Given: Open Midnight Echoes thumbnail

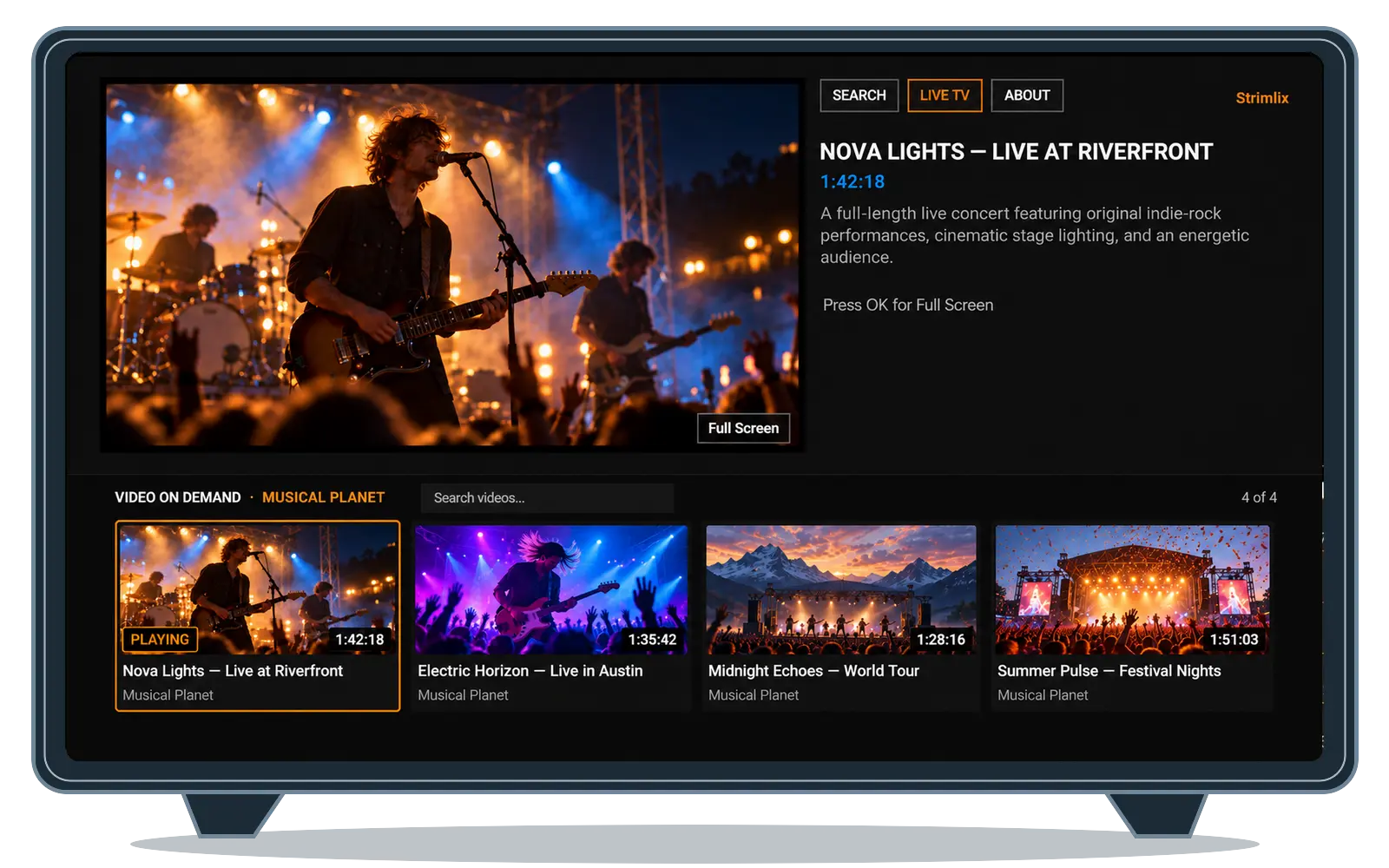Looking at the screenshot, I should tap(841, 589).
